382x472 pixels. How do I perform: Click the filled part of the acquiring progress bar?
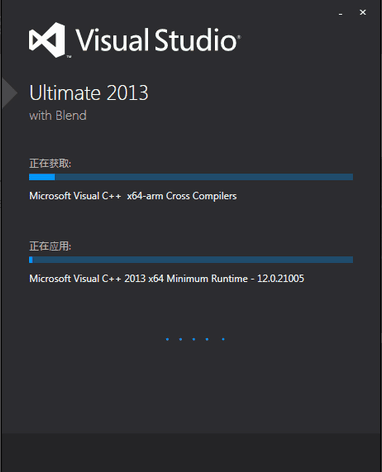tap(42, 177)
